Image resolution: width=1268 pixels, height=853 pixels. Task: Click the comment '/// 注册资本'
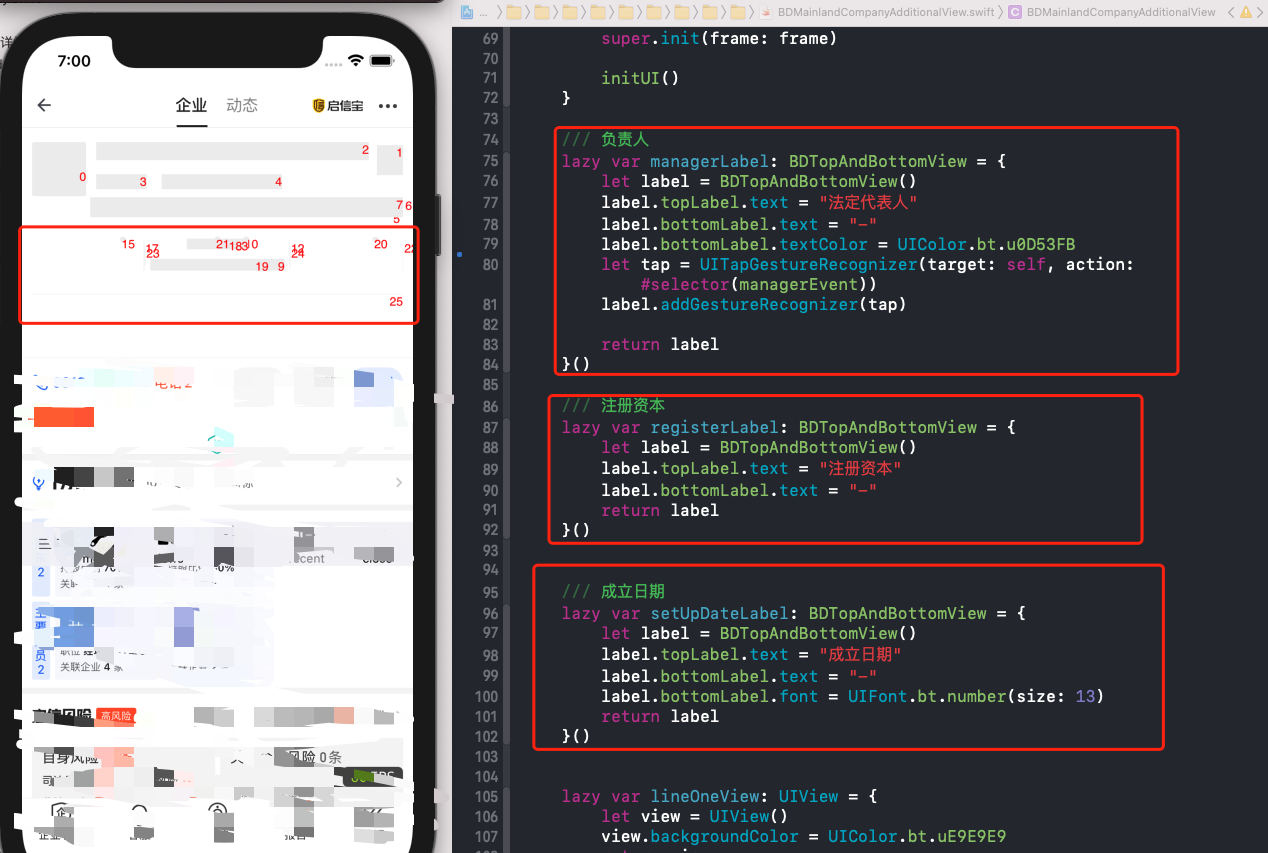(613, 406)
